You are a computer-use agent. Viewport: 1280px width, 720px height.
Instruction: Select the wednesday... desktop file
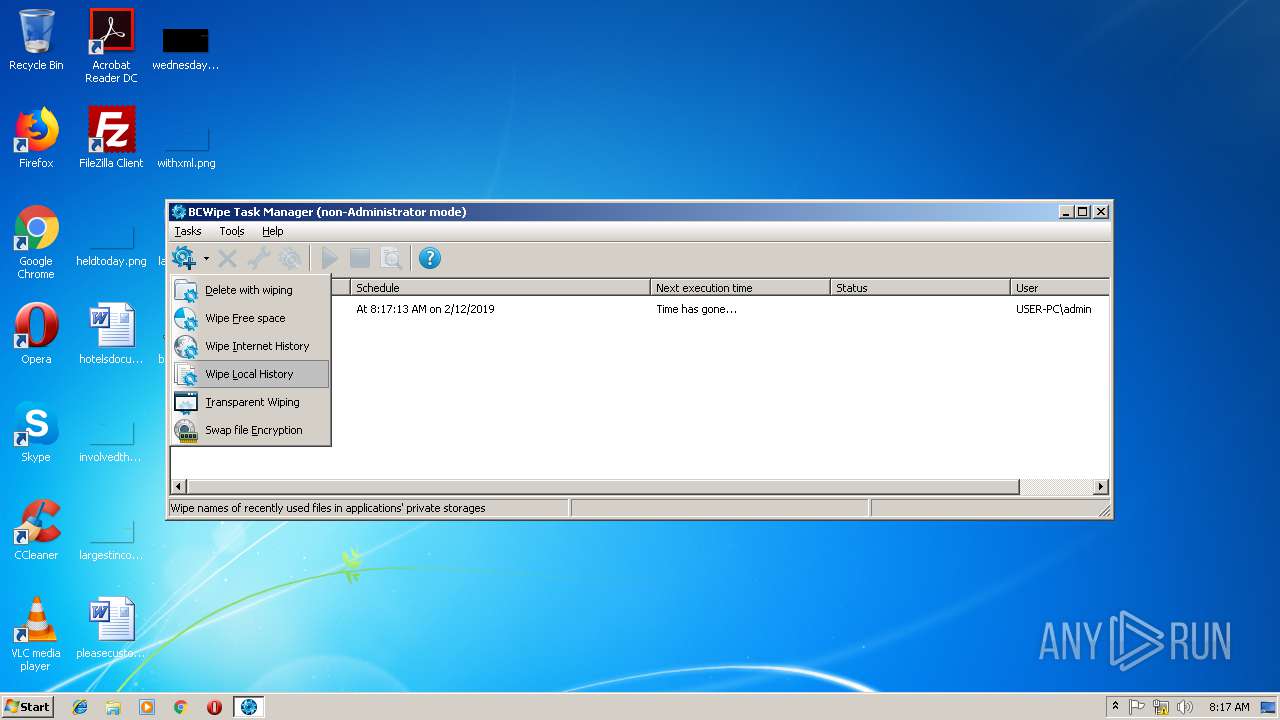[x=186, y=46]
